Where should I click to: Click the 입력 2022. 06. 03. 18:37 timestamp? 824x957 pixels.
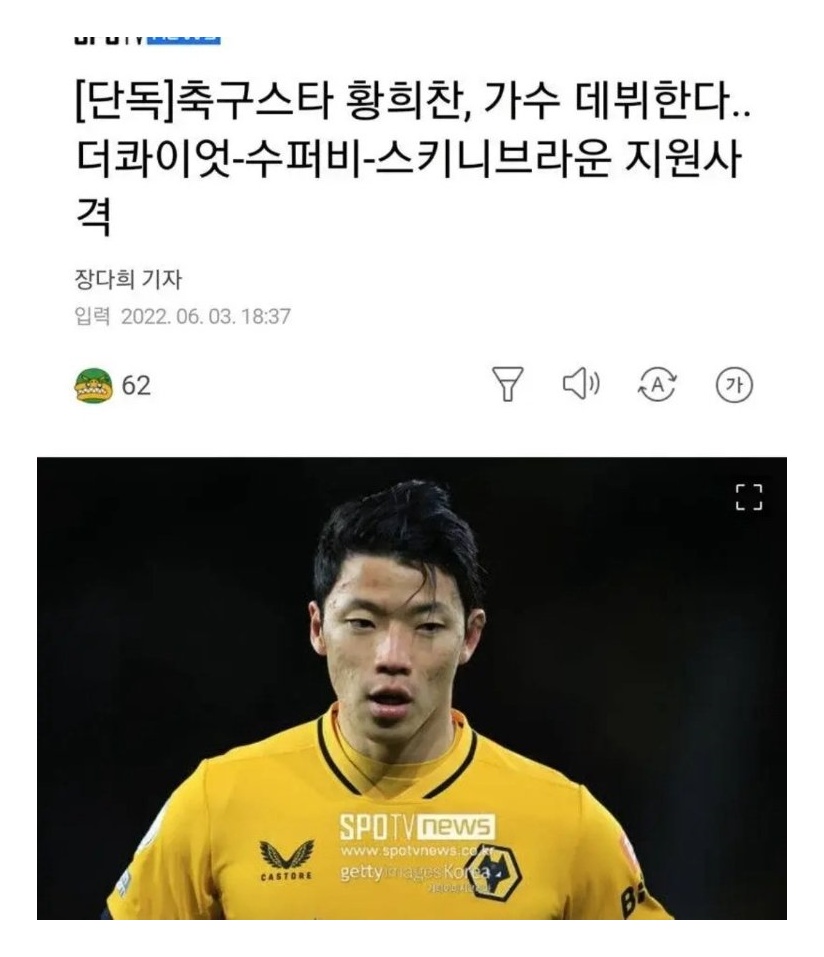(x=183, y=316)
